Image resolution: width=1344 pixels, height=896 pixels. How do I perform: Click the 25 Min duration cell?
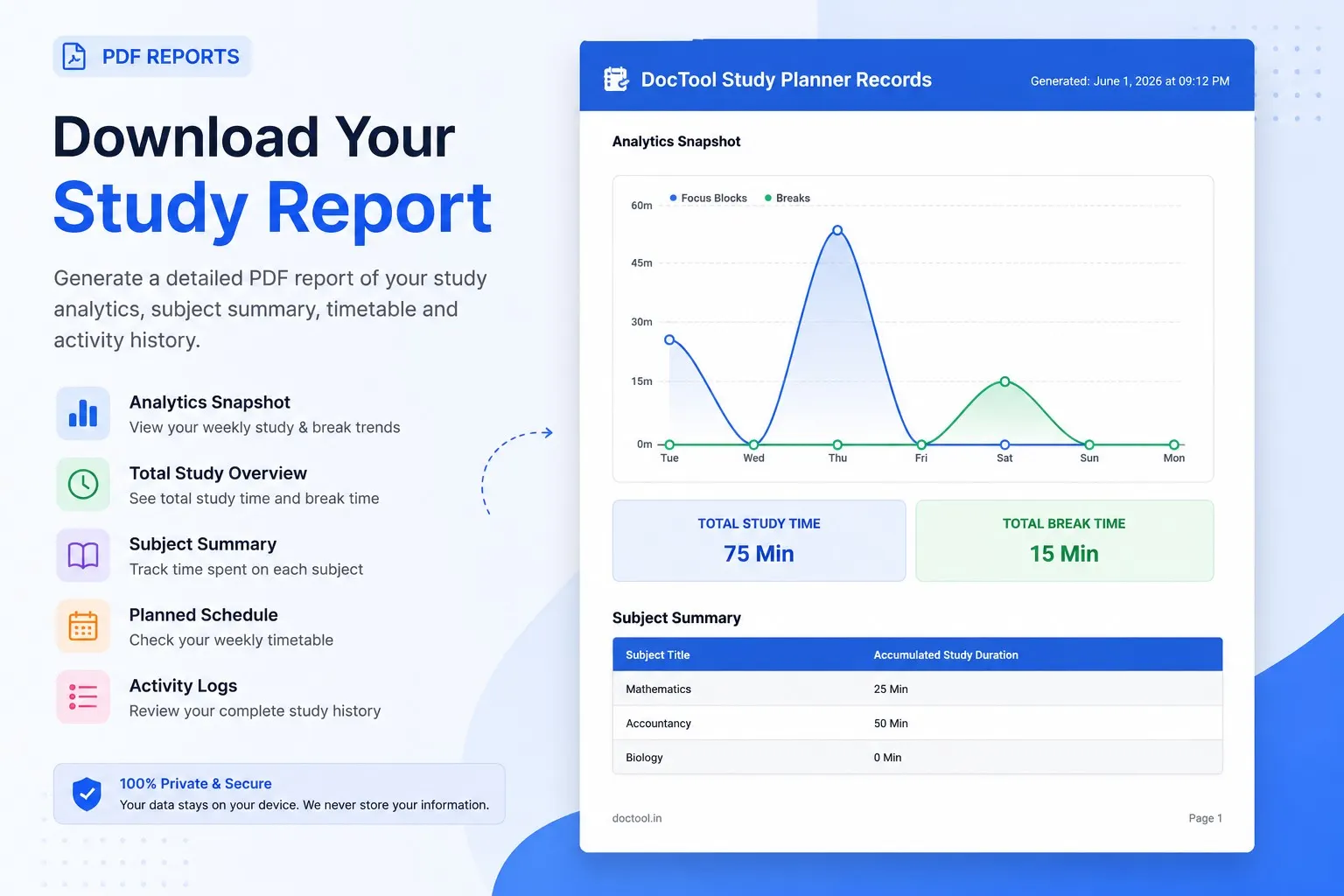891,689
